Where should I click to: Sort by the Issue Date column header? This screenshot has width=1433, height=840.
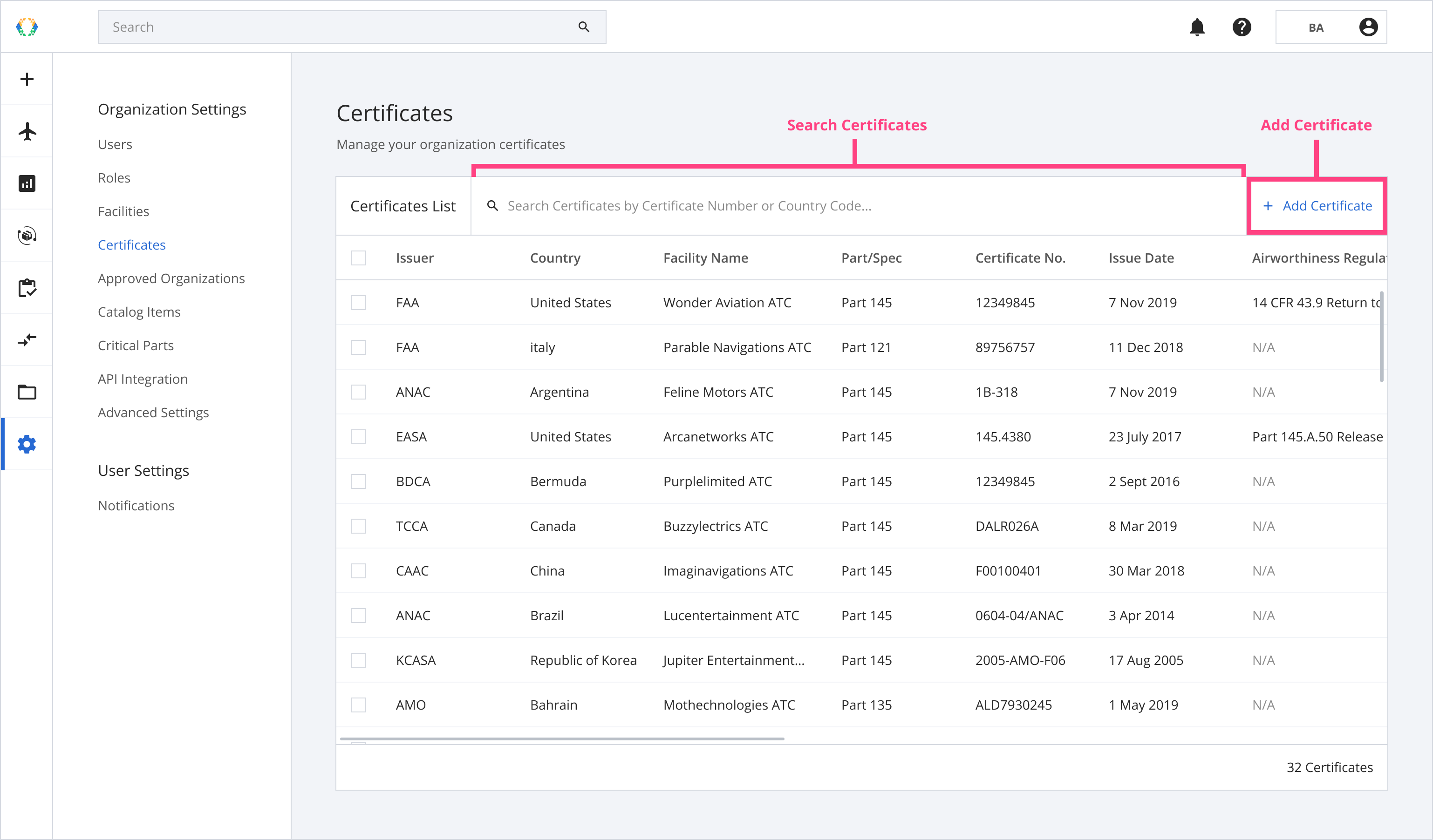tap(1141, 258)
